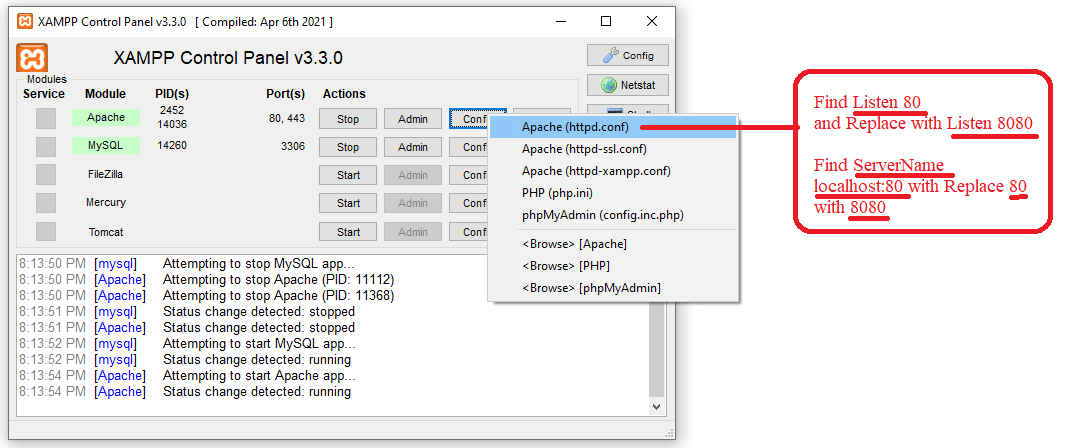Image resolution: width=1065 pixels, height=448 pixels.
Task: Start the Mercury module
Action: [348, 203]
